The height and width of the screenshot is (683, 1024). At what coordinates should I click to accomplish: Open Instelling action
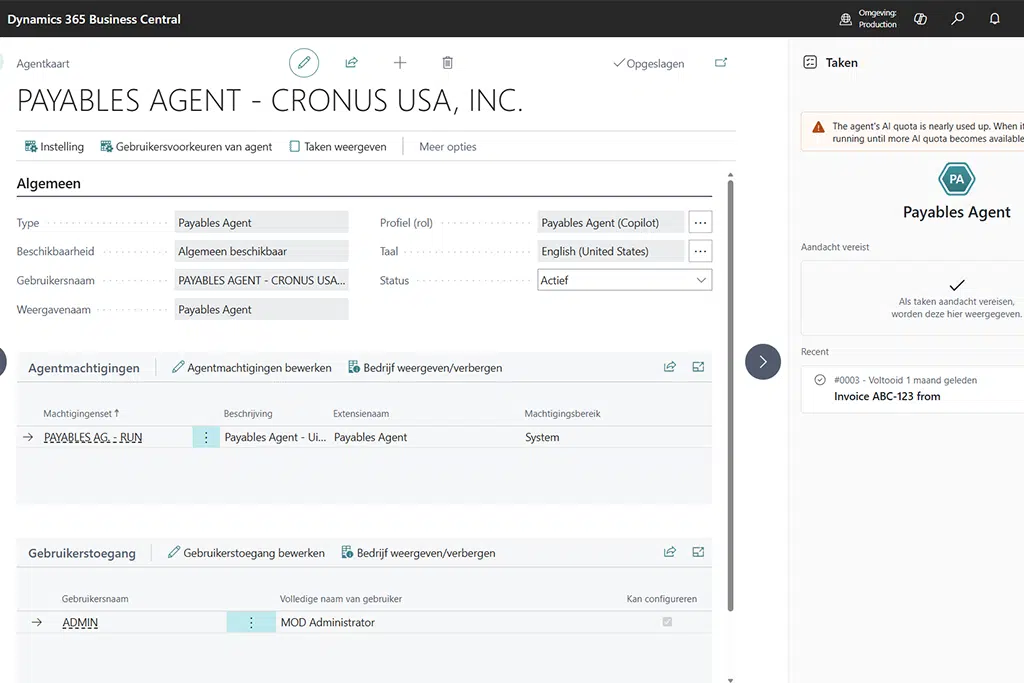pyautogui.click(x=54, y=147)
